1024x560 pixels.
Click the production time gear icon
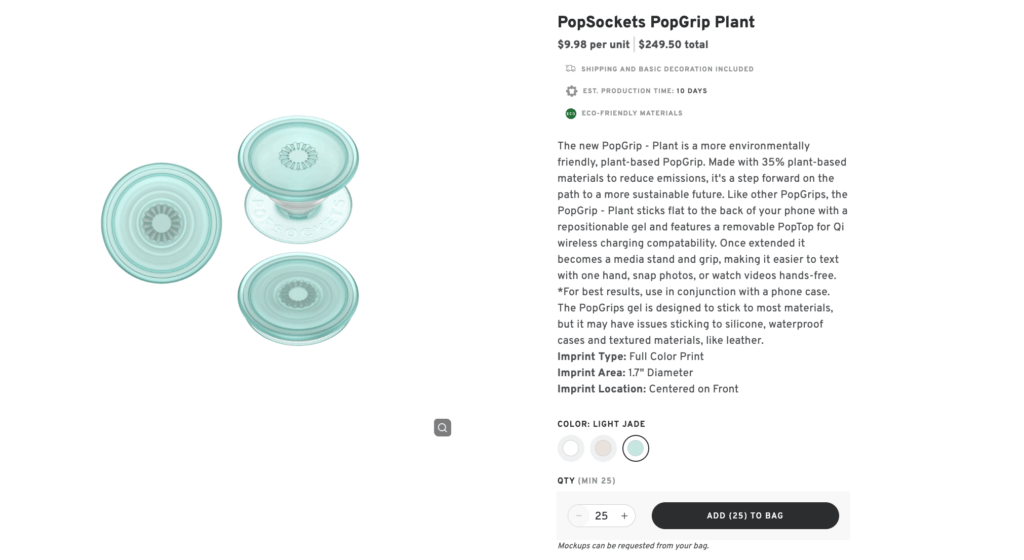571,91
